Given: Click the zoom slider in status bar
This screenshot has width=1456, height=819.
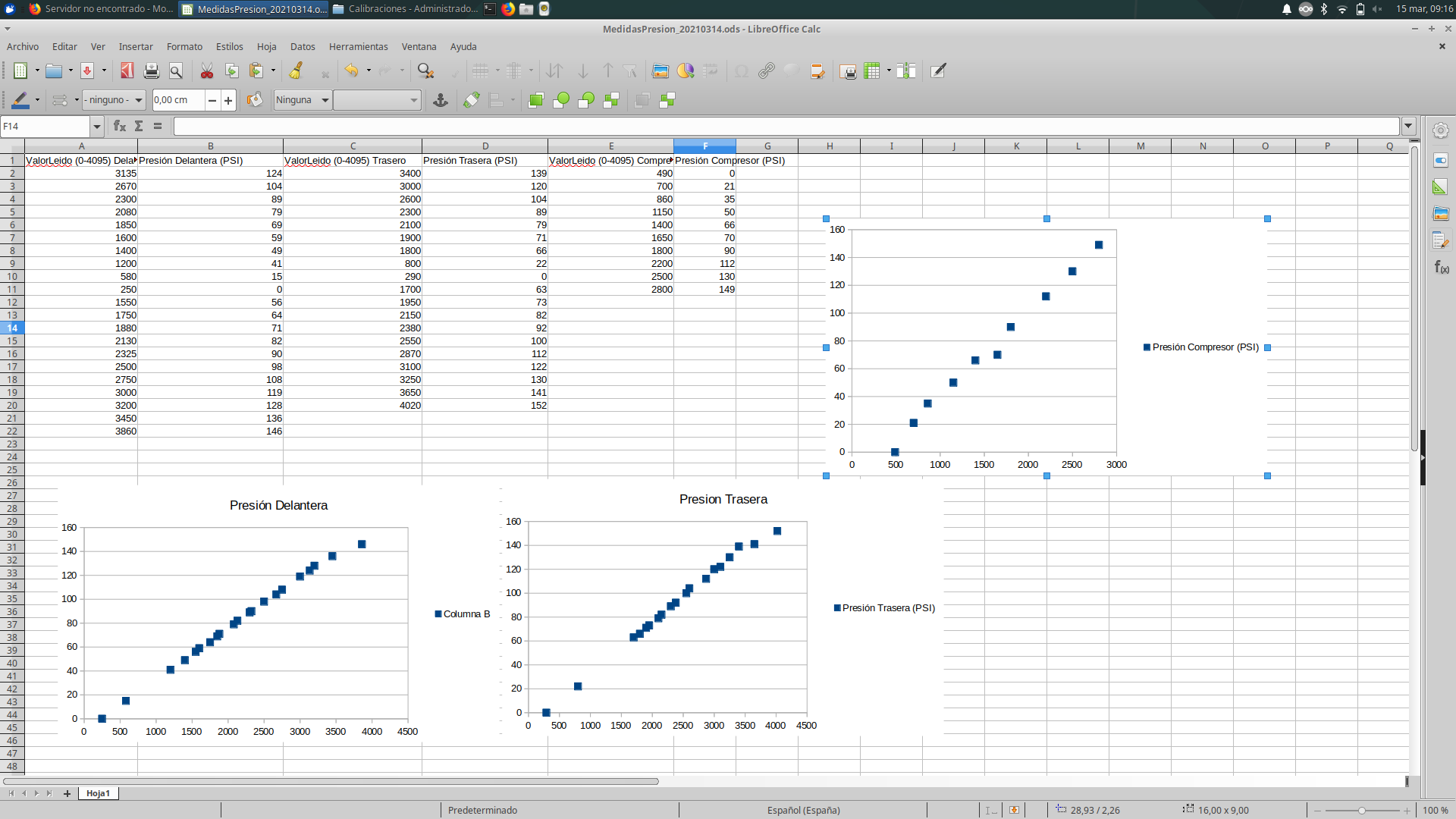Looking at the screenshot, I should click(x=1361, y=810).
